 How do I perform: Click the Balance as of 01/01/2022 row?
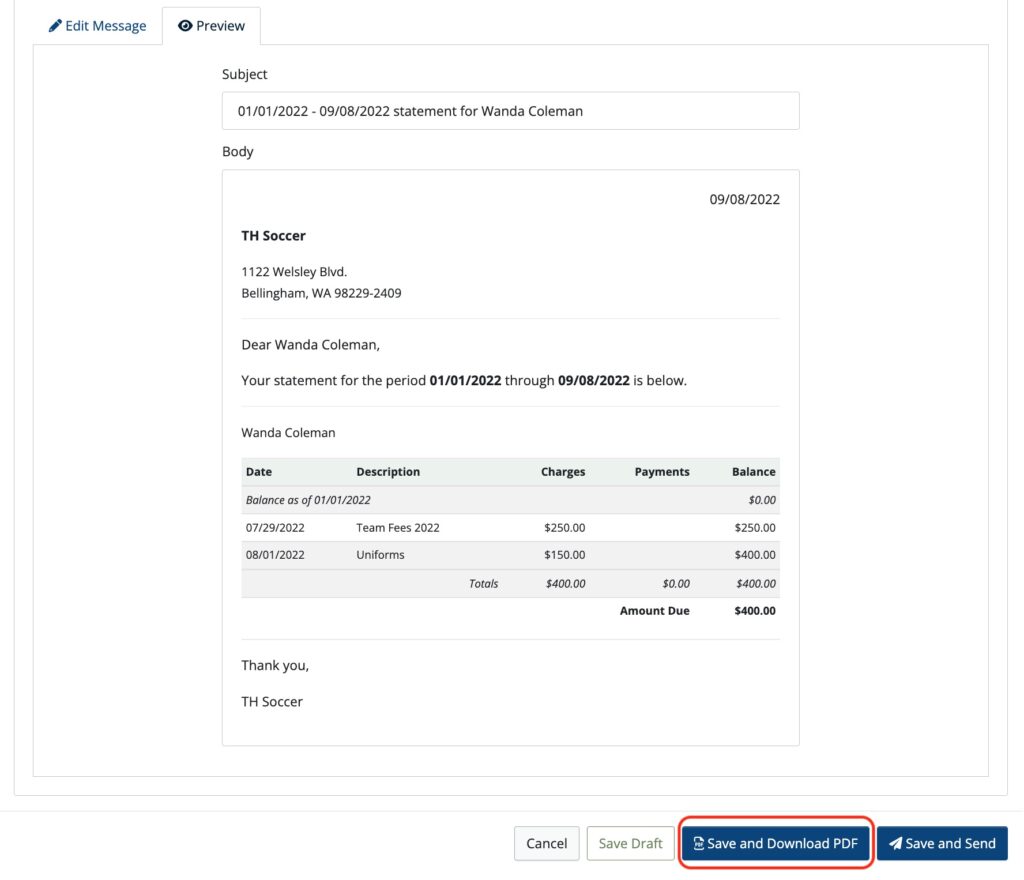[510, 499]
